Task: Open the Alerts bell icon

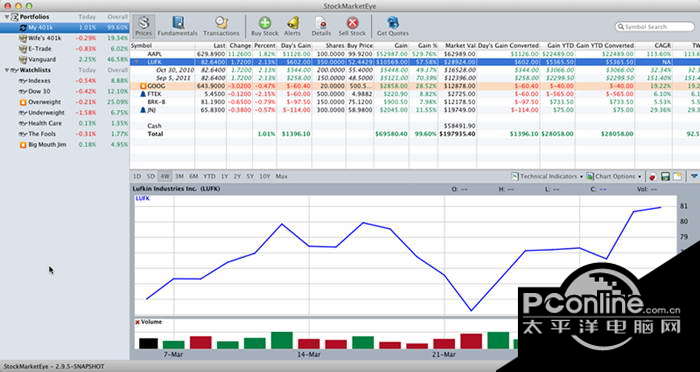Action: [x=293, y=26]
